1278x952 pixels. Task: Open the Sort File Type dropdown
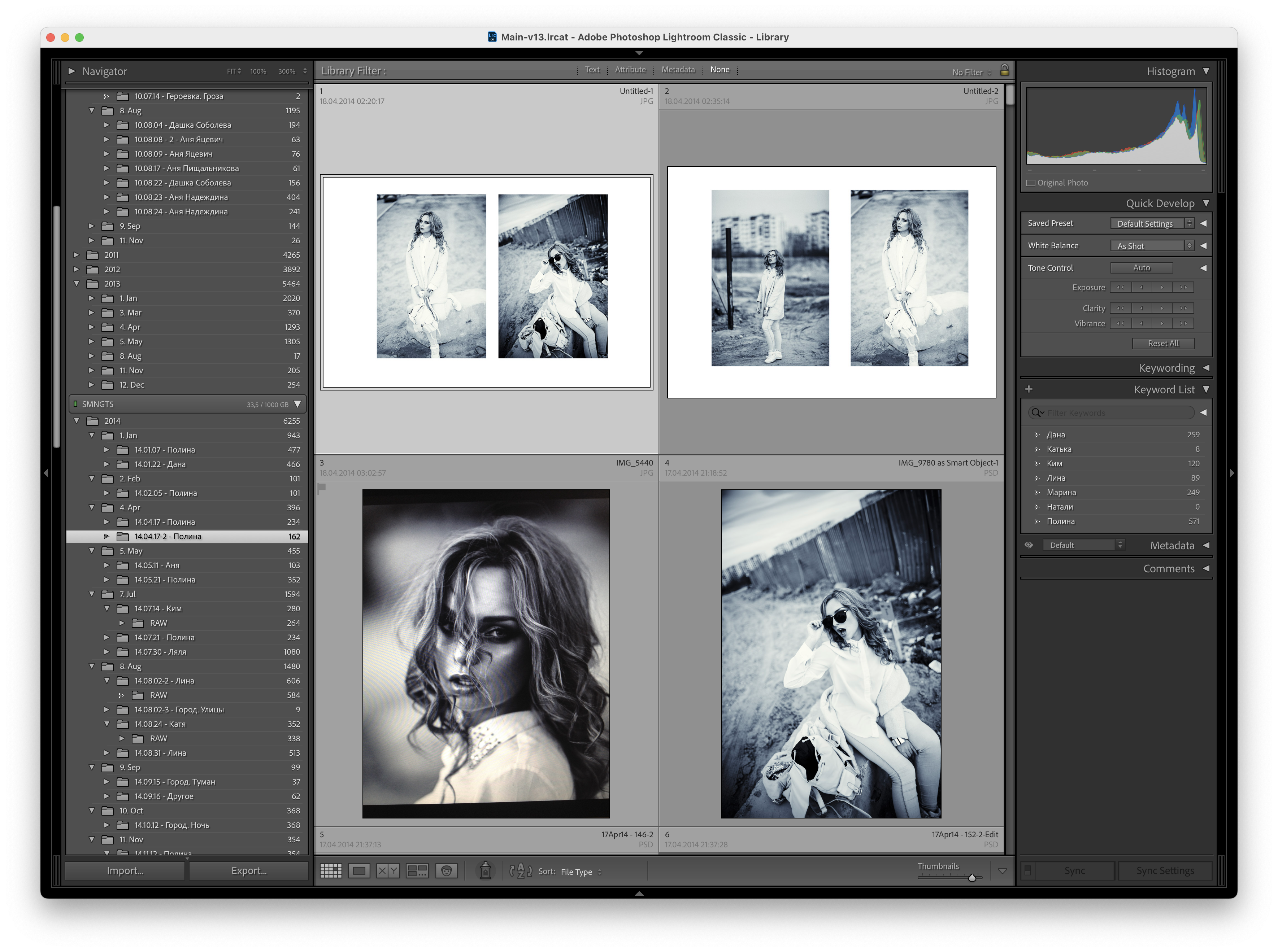coord(581,872)
